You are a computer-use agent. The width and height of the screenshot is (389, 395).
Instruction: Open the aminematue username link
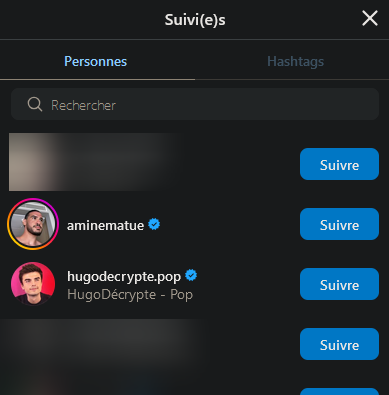(105, 226)
